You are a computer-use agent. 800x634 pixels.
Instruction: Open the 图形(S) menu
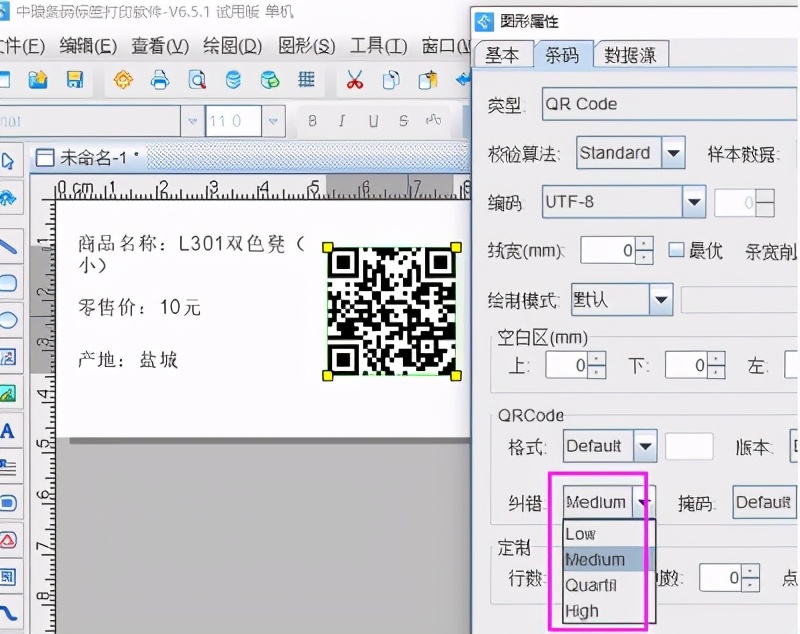307,46
